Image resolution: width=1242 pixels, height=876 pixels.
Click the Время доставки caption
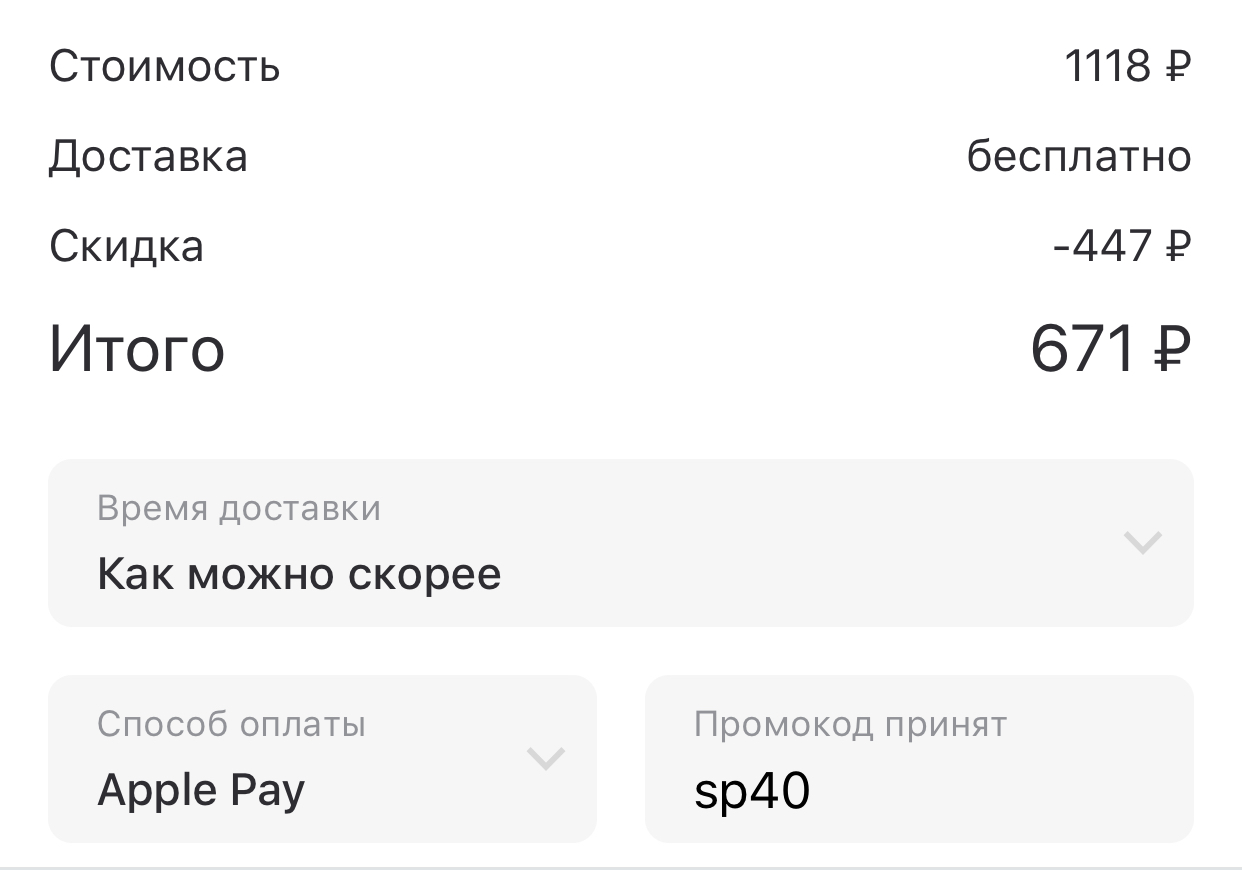click(x=239, y=508)
